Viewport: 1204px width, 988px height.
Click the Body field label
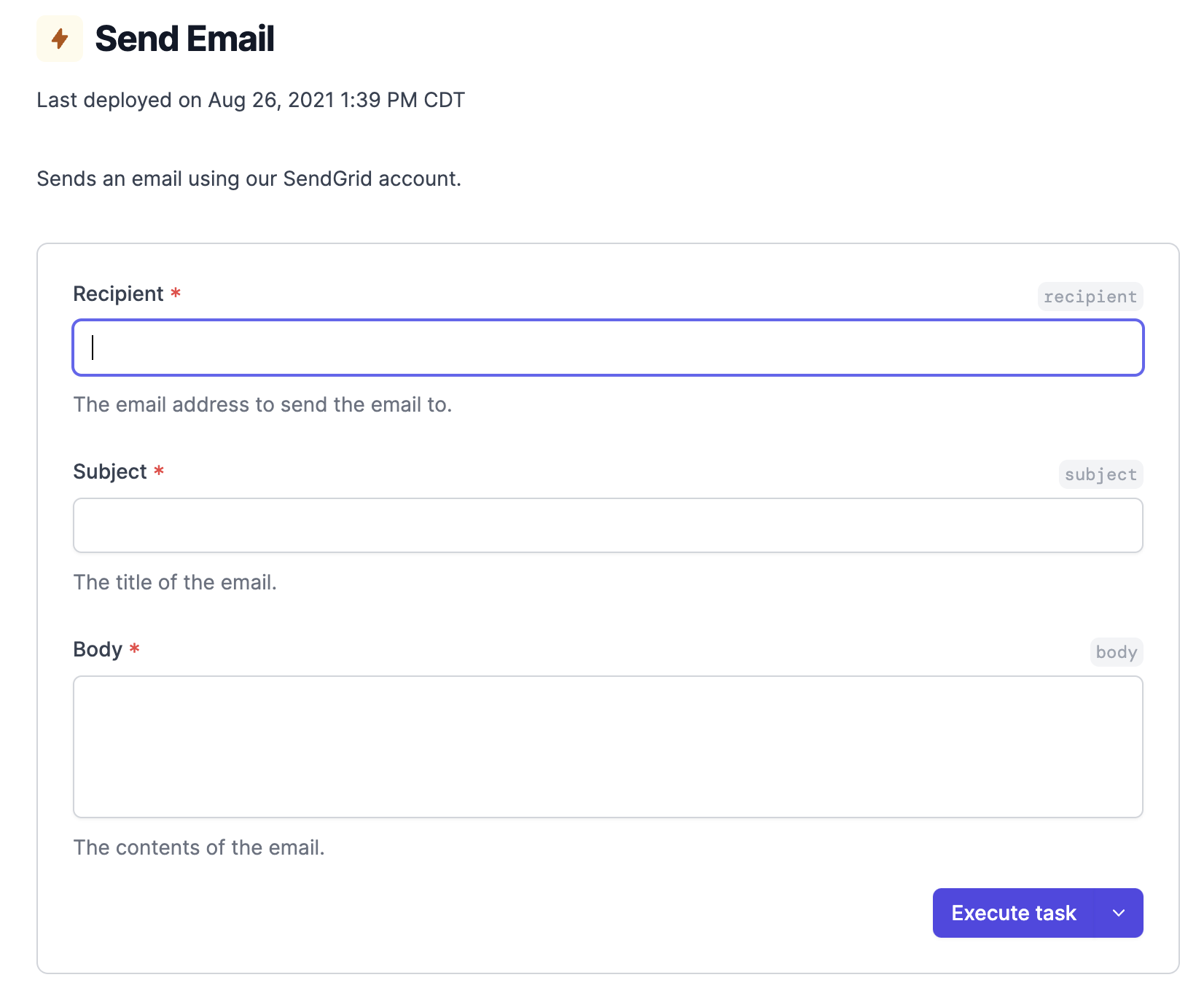[98, 649]
